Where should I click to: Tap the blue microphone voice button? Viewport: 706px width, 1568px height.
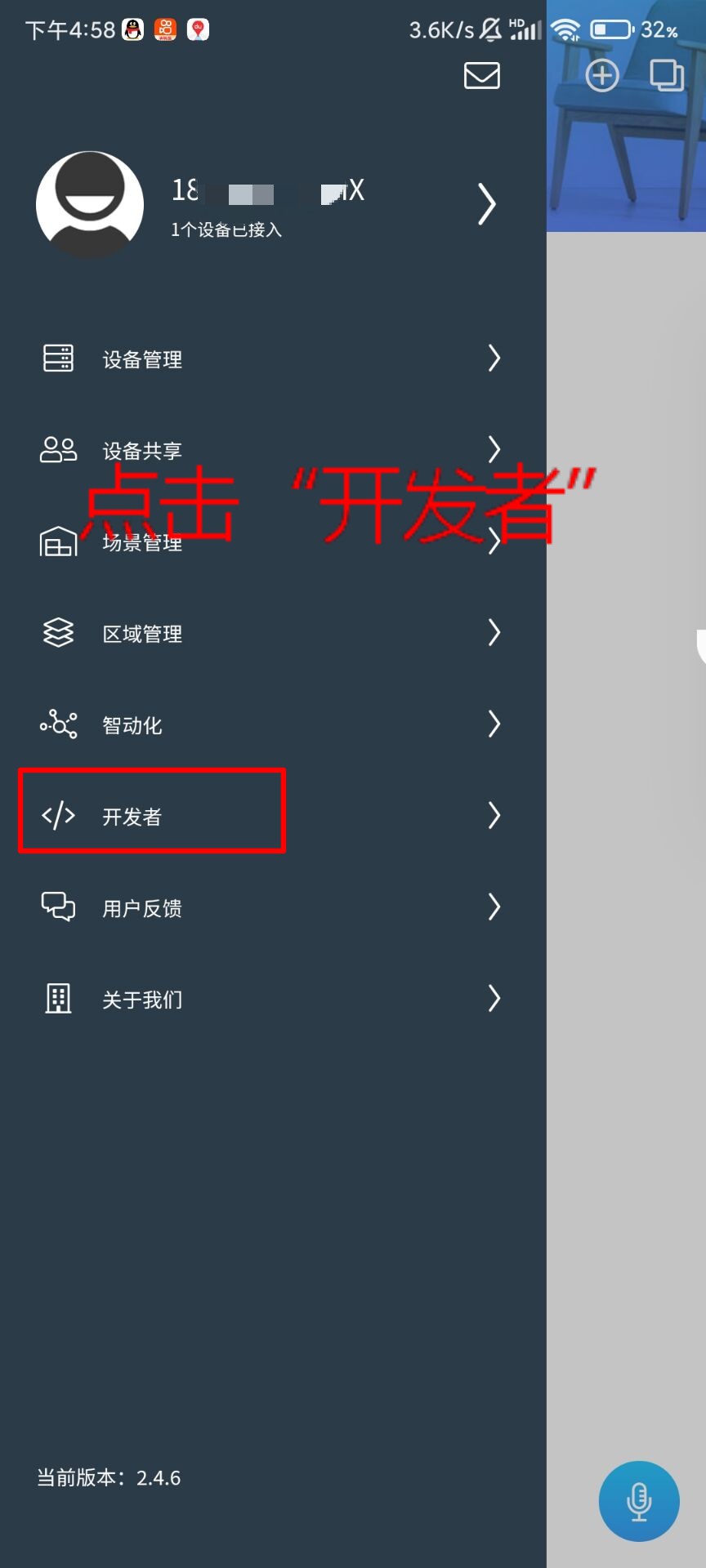pyautogui.click(x=639, y=1501)
